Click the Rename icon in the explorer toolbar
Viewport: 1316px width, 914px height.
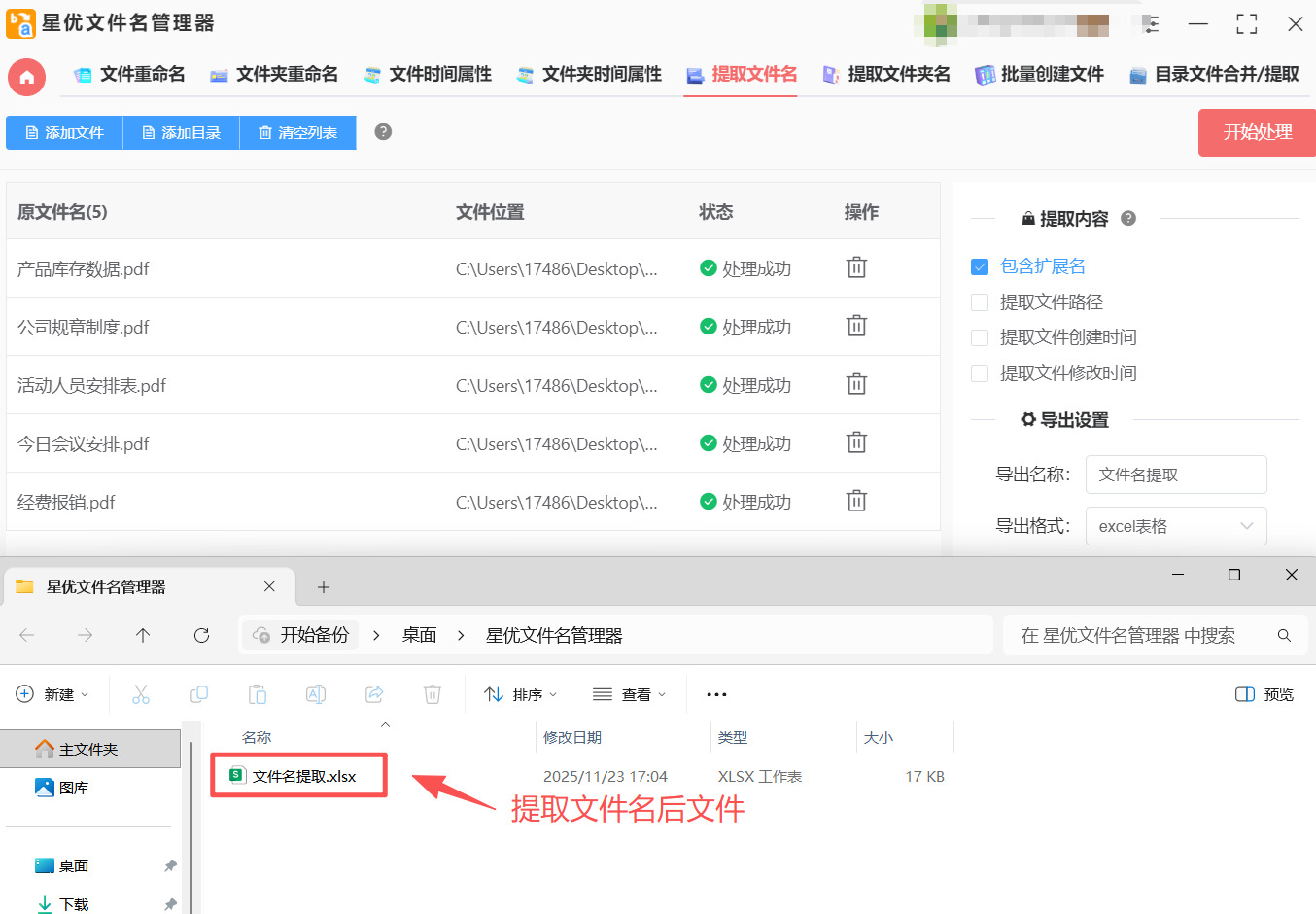coord(315,694)
